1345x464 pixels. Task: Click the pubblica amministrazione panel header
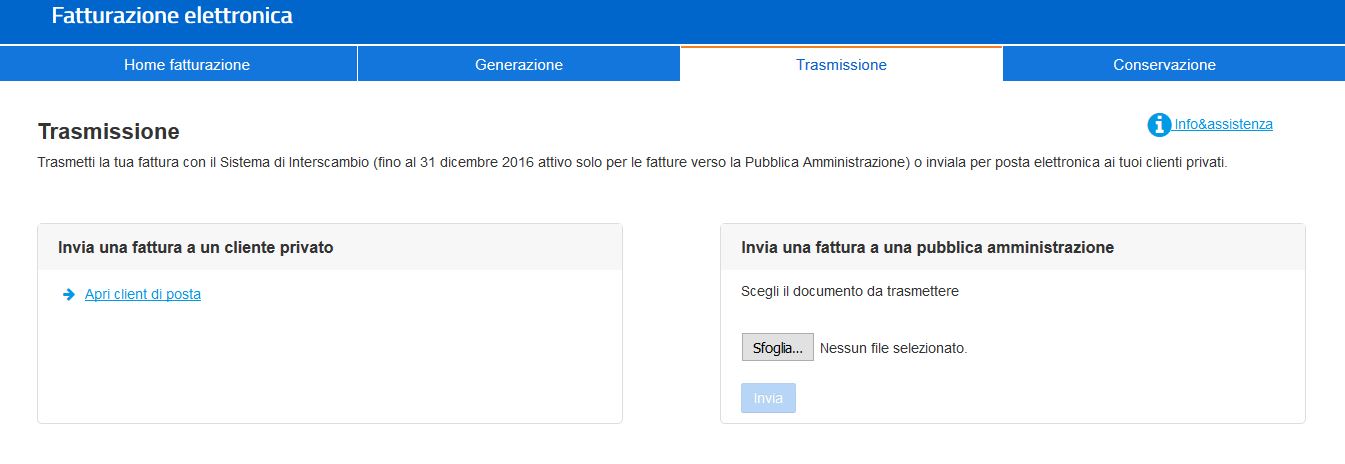click(1012, 247)
